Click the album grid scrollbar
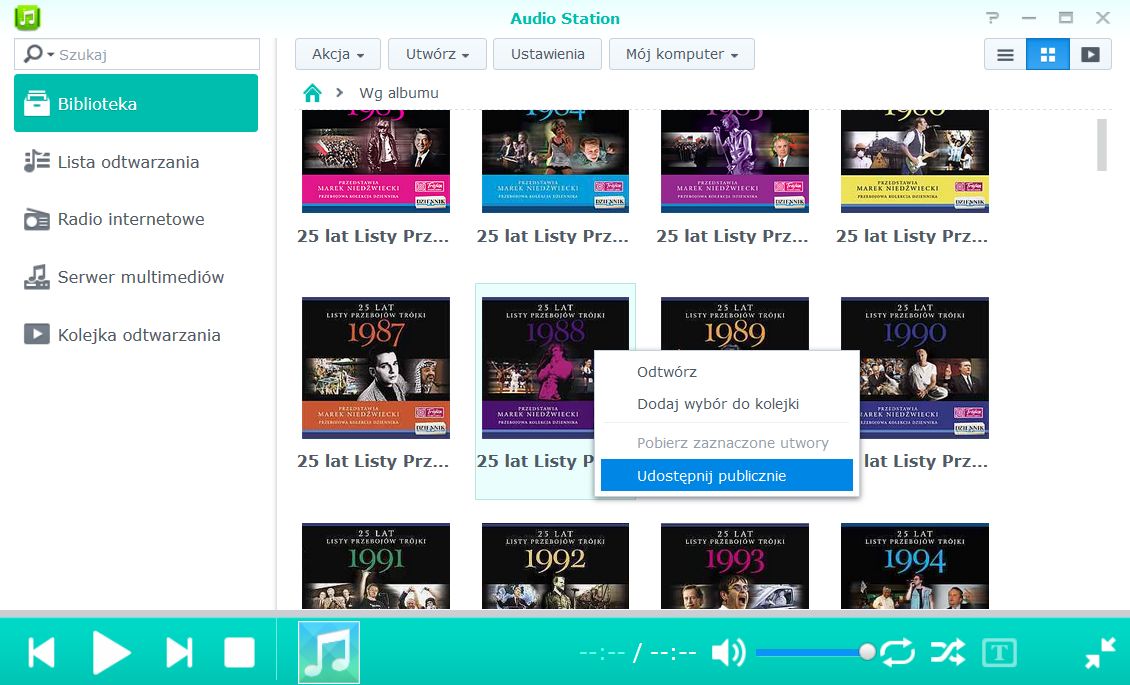Screen dimensions: 1130x685 click(x=1101, y=145)
